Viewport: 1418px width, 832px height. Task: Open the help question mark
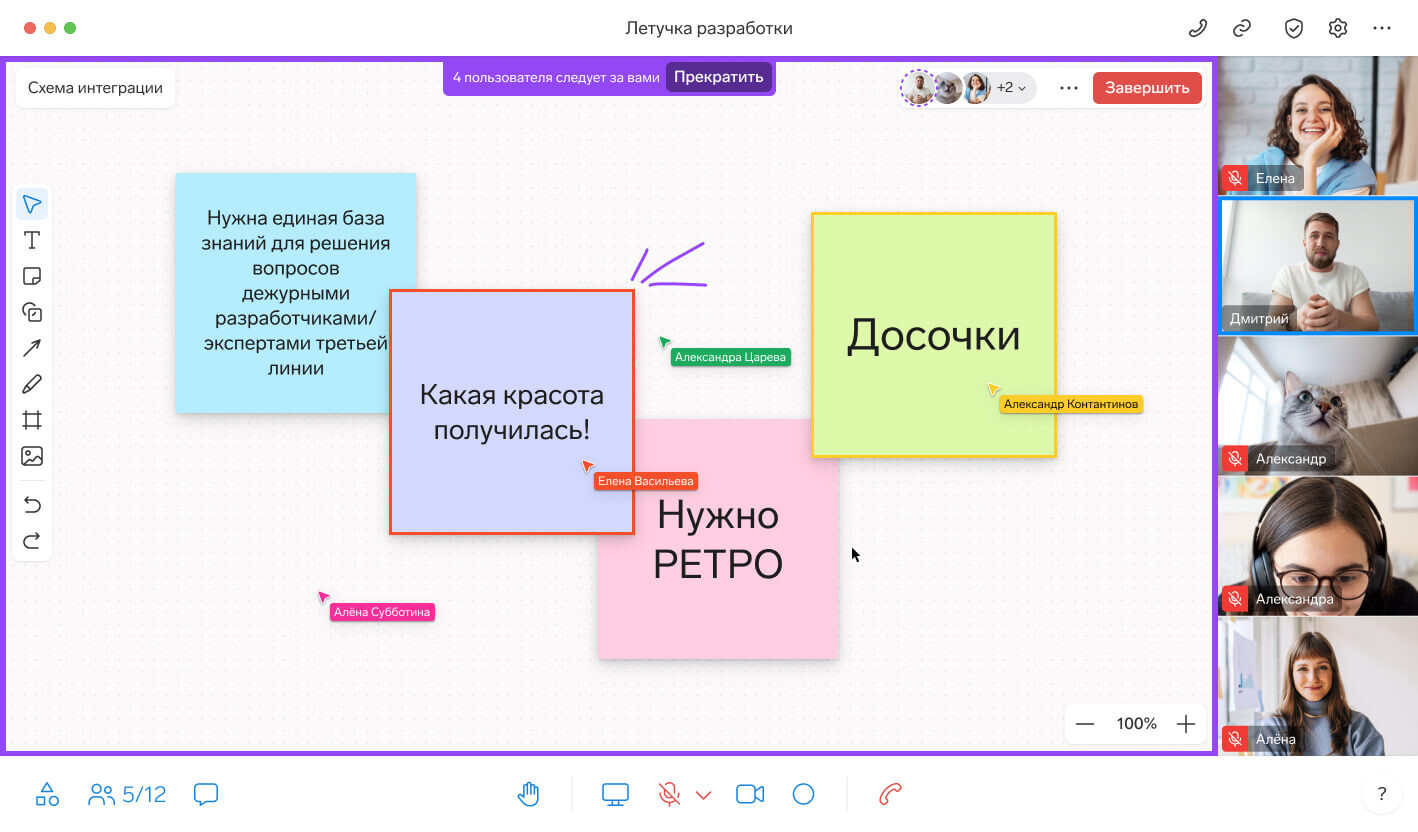pos(1382,794)
